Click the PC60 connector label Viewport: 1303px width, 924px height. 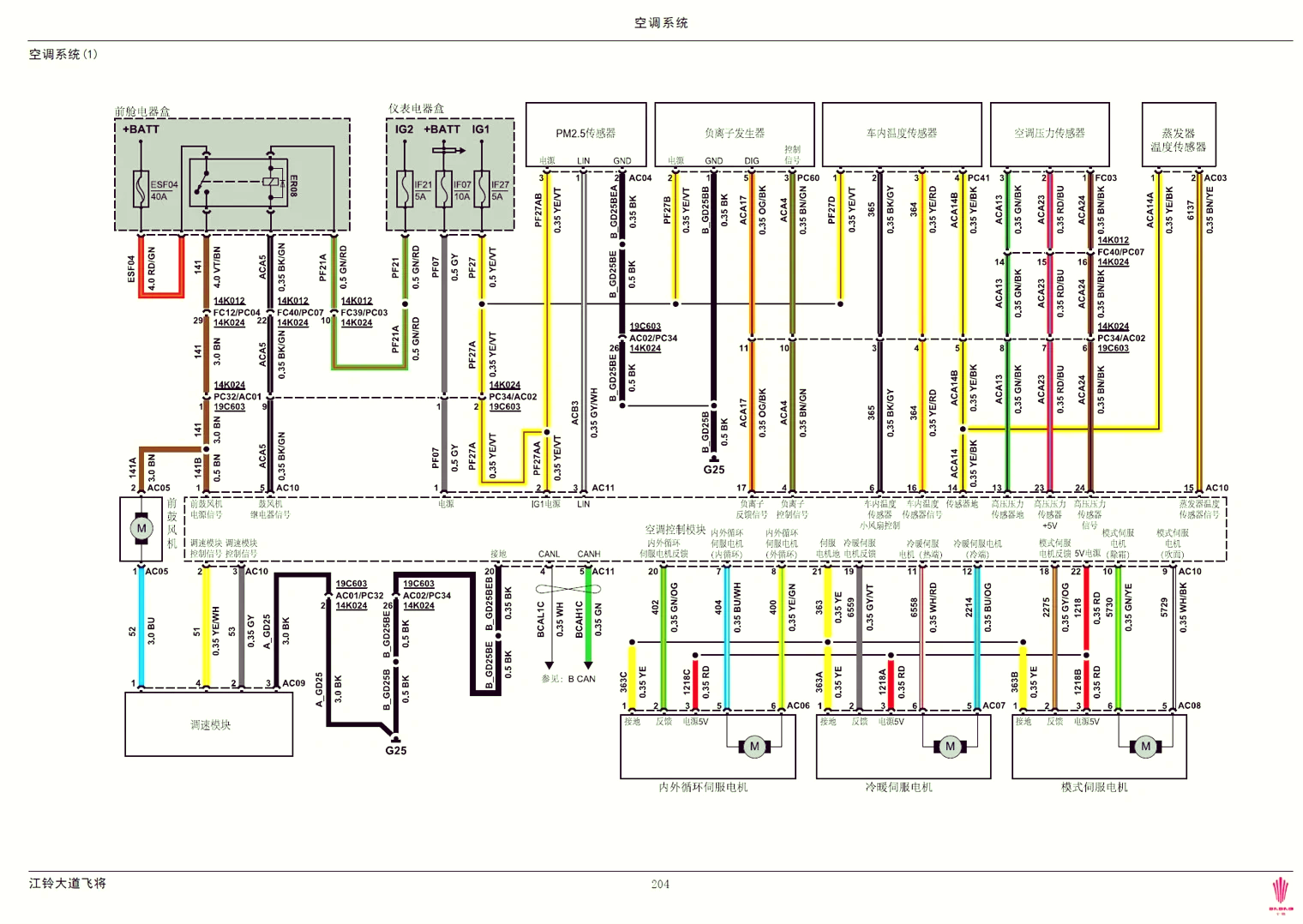[808, 178]
